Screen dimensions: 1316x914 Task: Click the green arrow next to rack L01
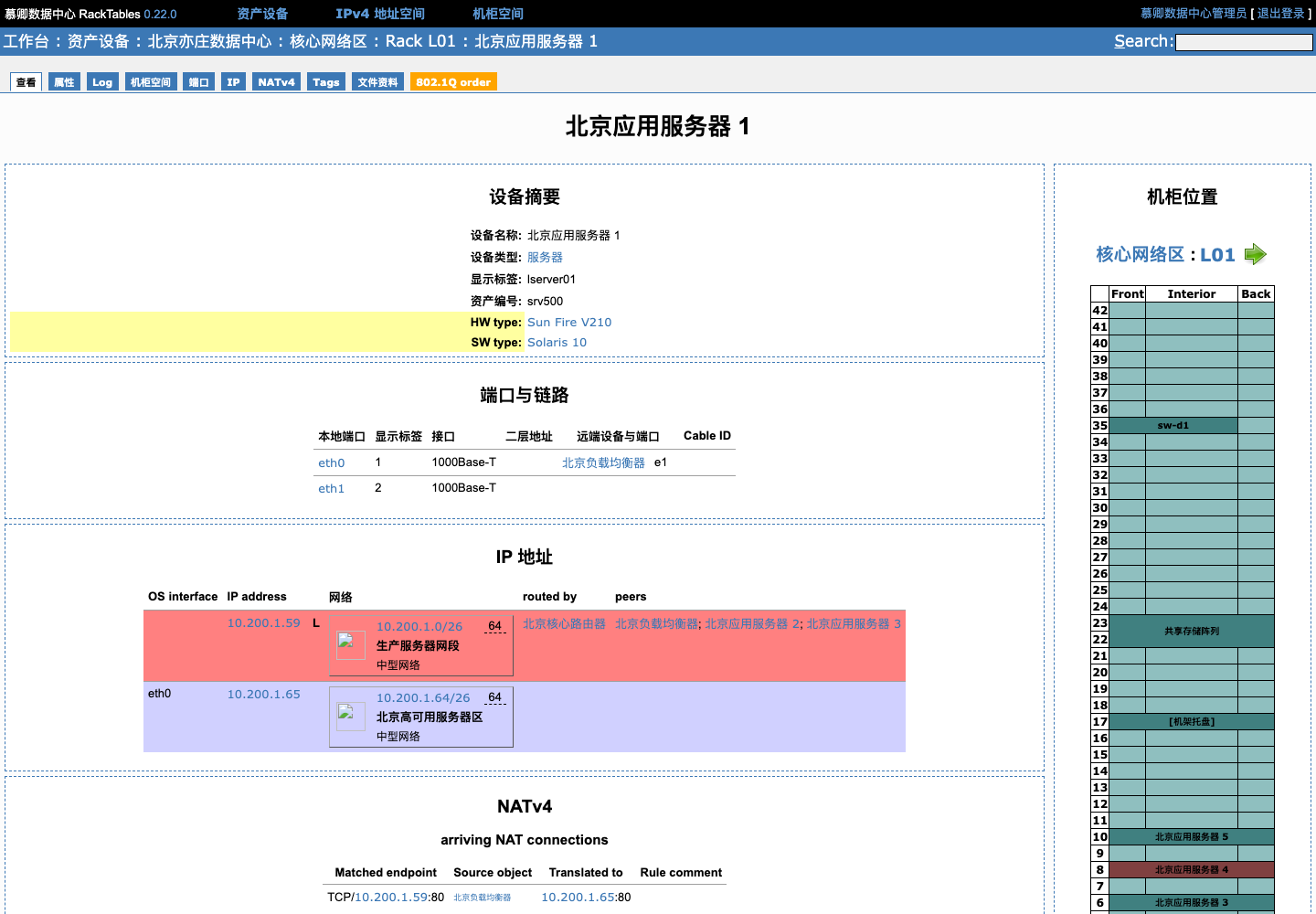tap(1256, 254)
